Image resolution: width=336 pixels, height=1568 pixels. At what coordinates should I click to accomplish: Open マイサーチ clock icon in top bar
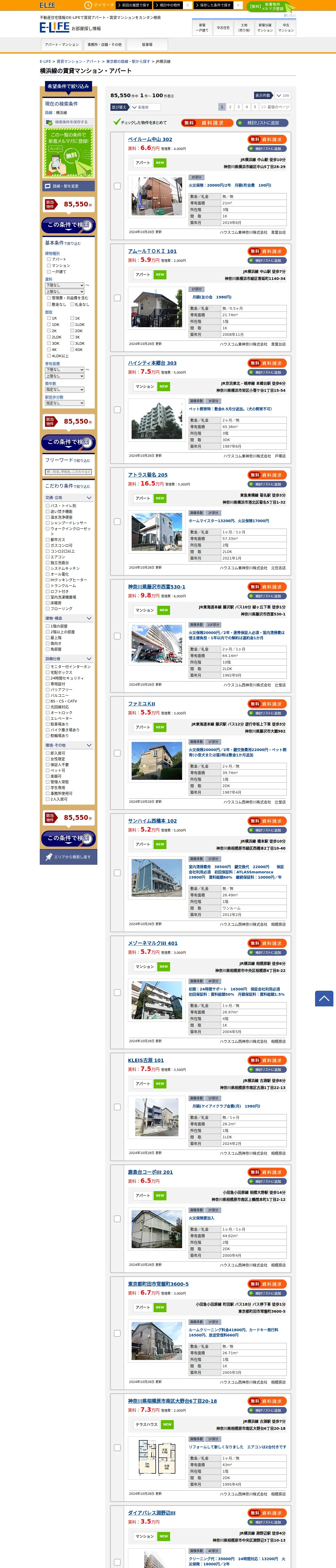click(88, 5)
